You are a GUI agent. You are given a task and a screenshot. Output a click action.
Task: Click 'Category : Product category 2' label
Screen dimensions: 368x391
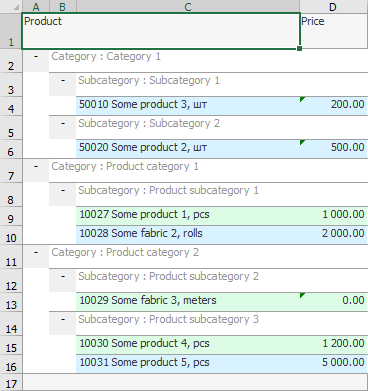pos(125,252)
